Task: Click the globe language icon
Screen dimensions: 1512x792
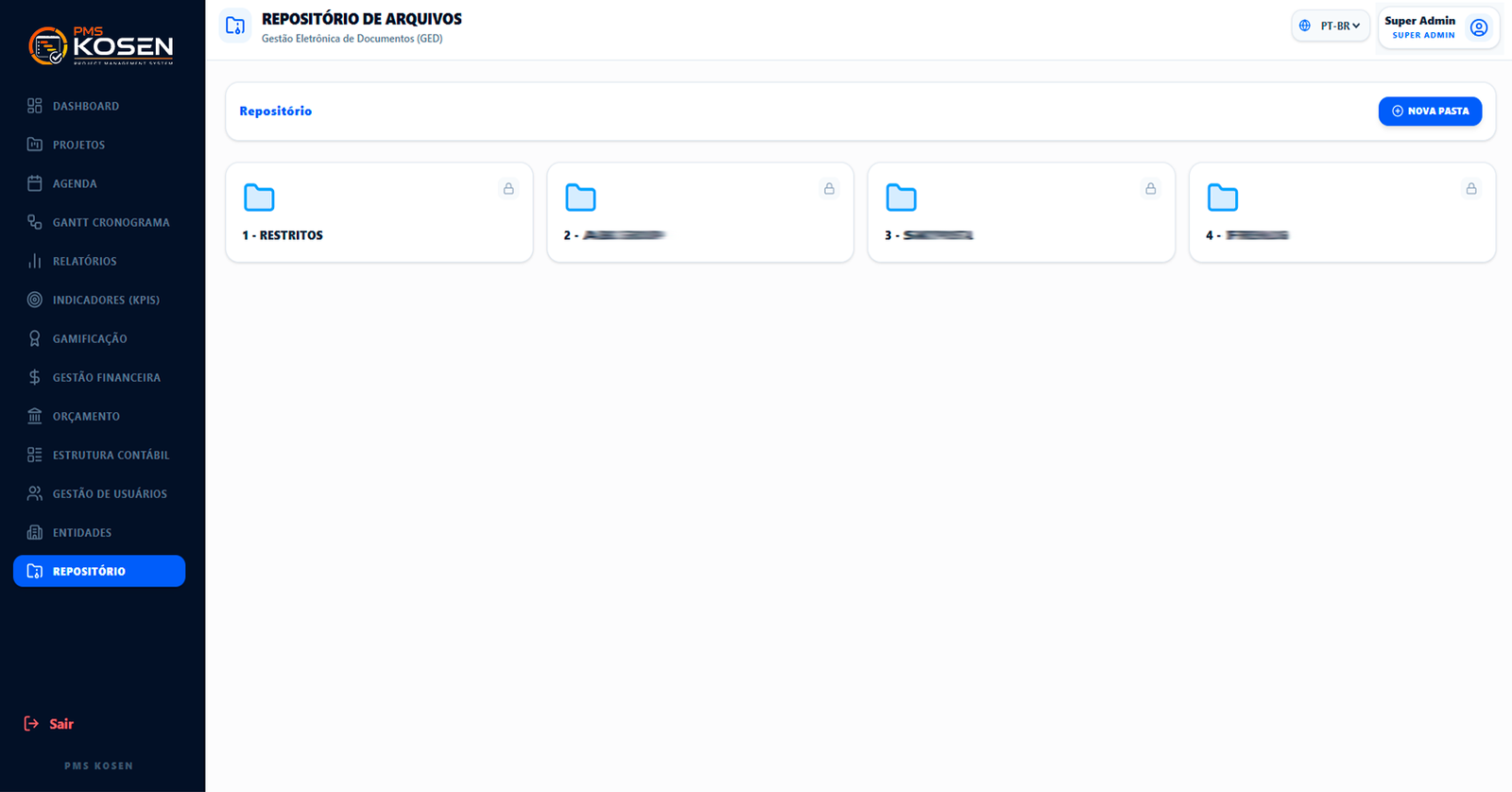Action: pos(1305,26)
